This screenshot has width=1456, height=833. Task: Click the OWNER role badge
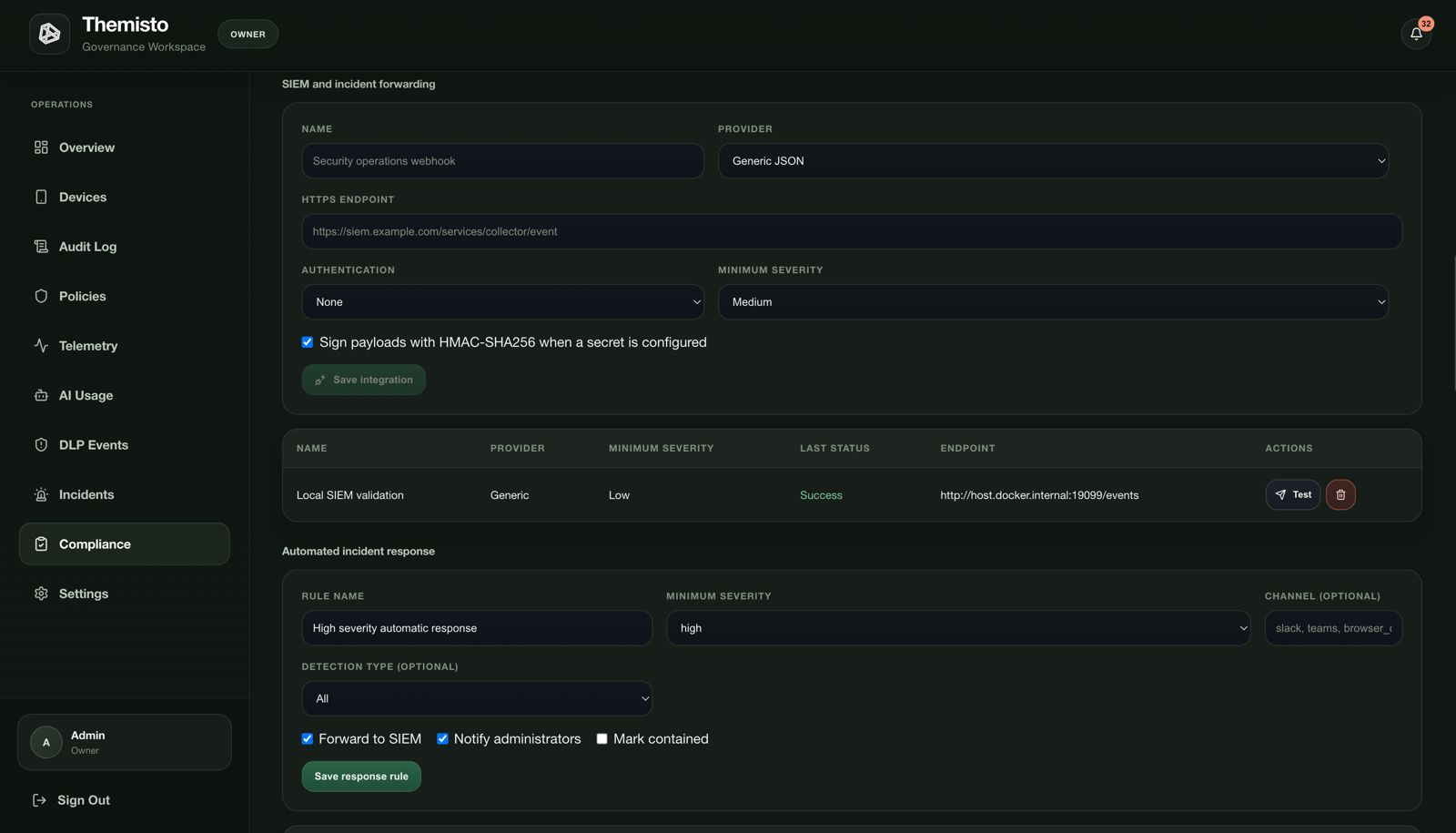pyautogui.click(x=248, y=35)
